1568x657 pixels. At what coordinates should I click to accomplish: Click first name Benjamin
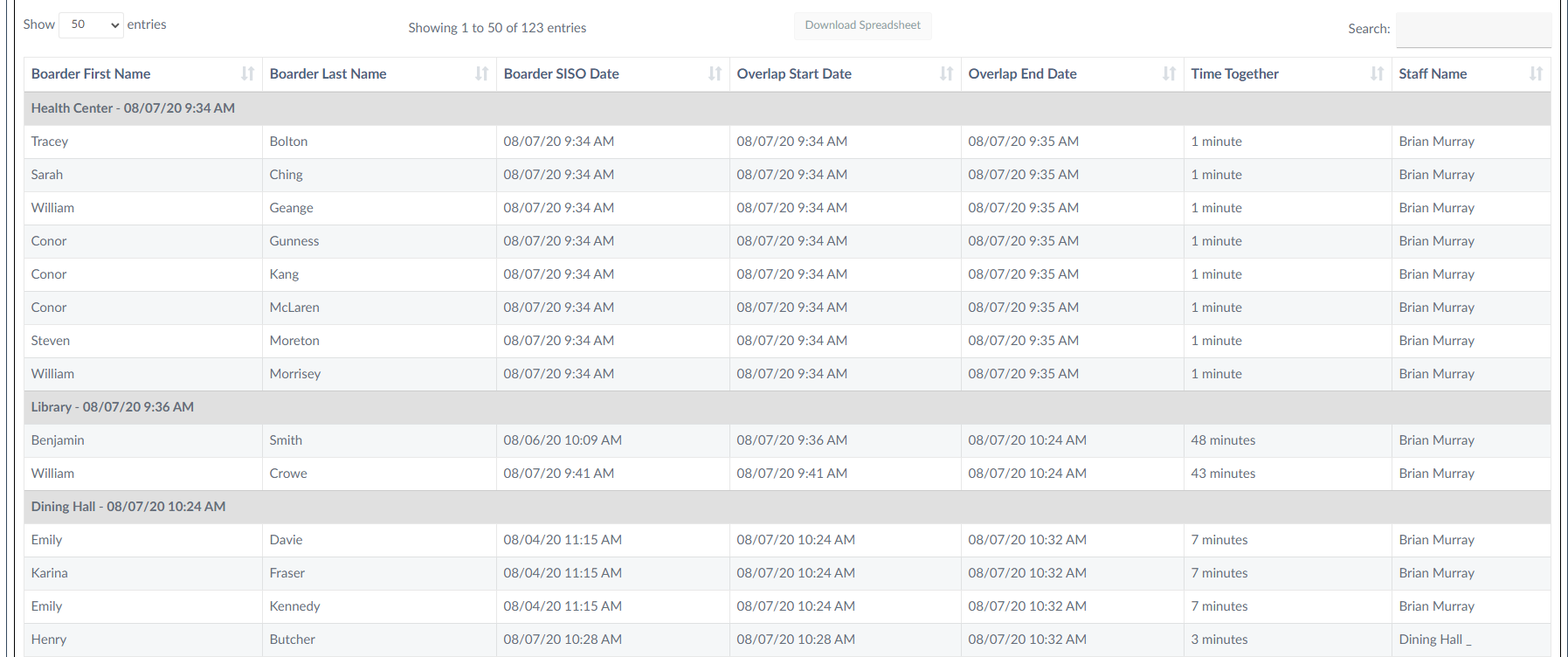58,440
